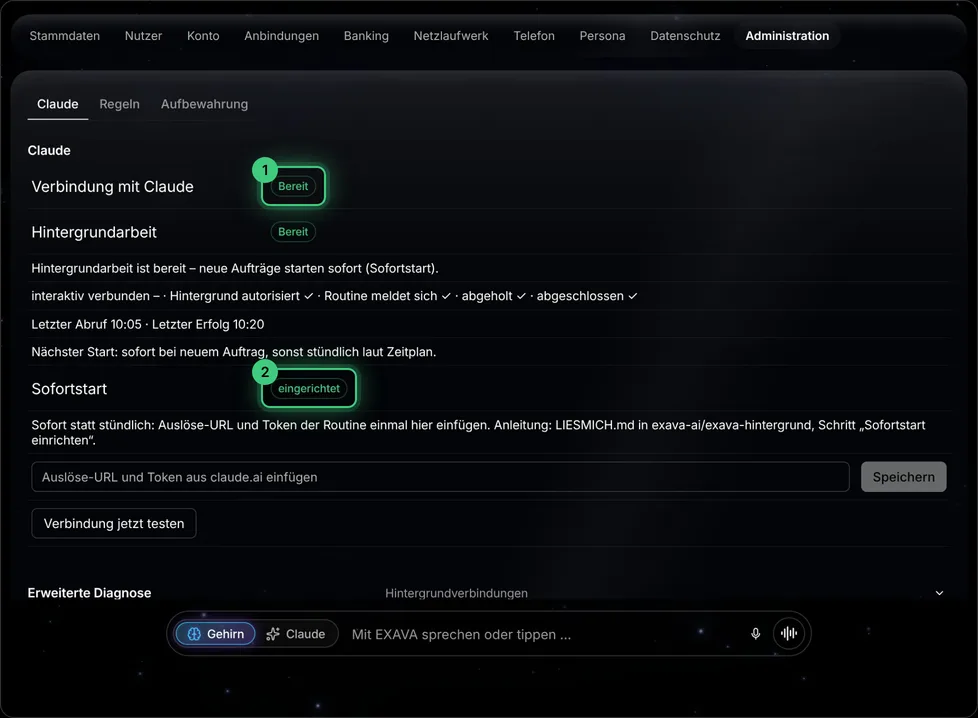
Task: Open the Aufbewahrung sub-tab
Action: coord(205,104)
